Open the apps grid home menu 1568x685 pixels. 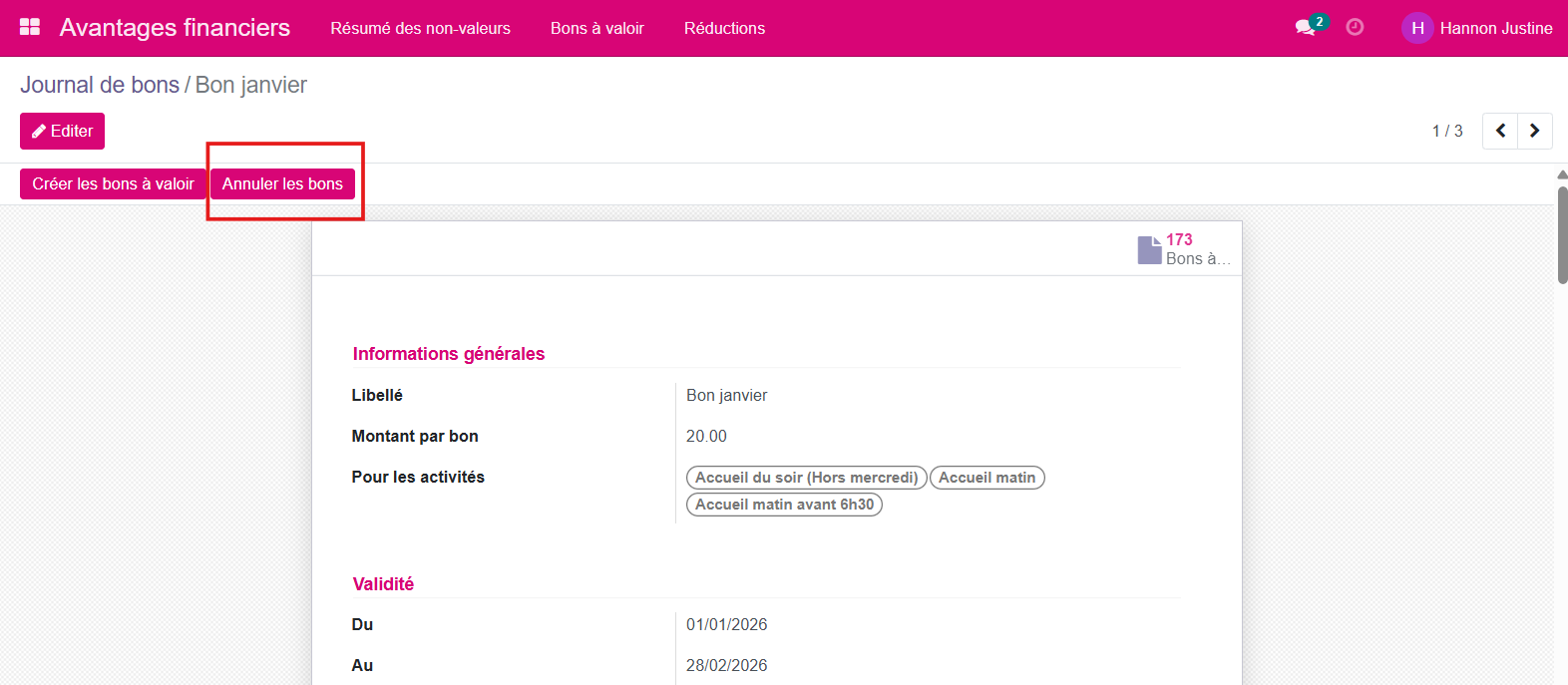pyautogui.click(x=30, y=27)
